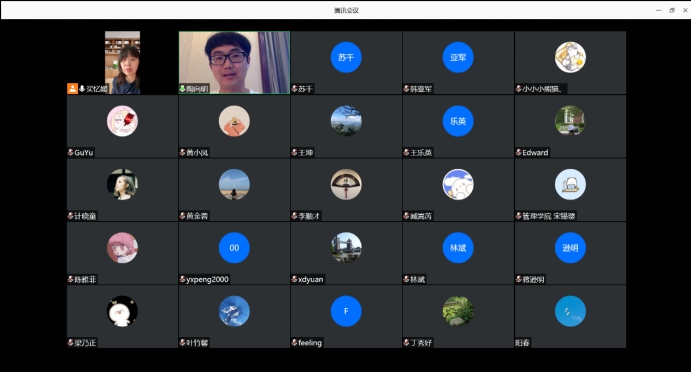Click the green active microphone icon on speaker's tile

tap(182, 89)
